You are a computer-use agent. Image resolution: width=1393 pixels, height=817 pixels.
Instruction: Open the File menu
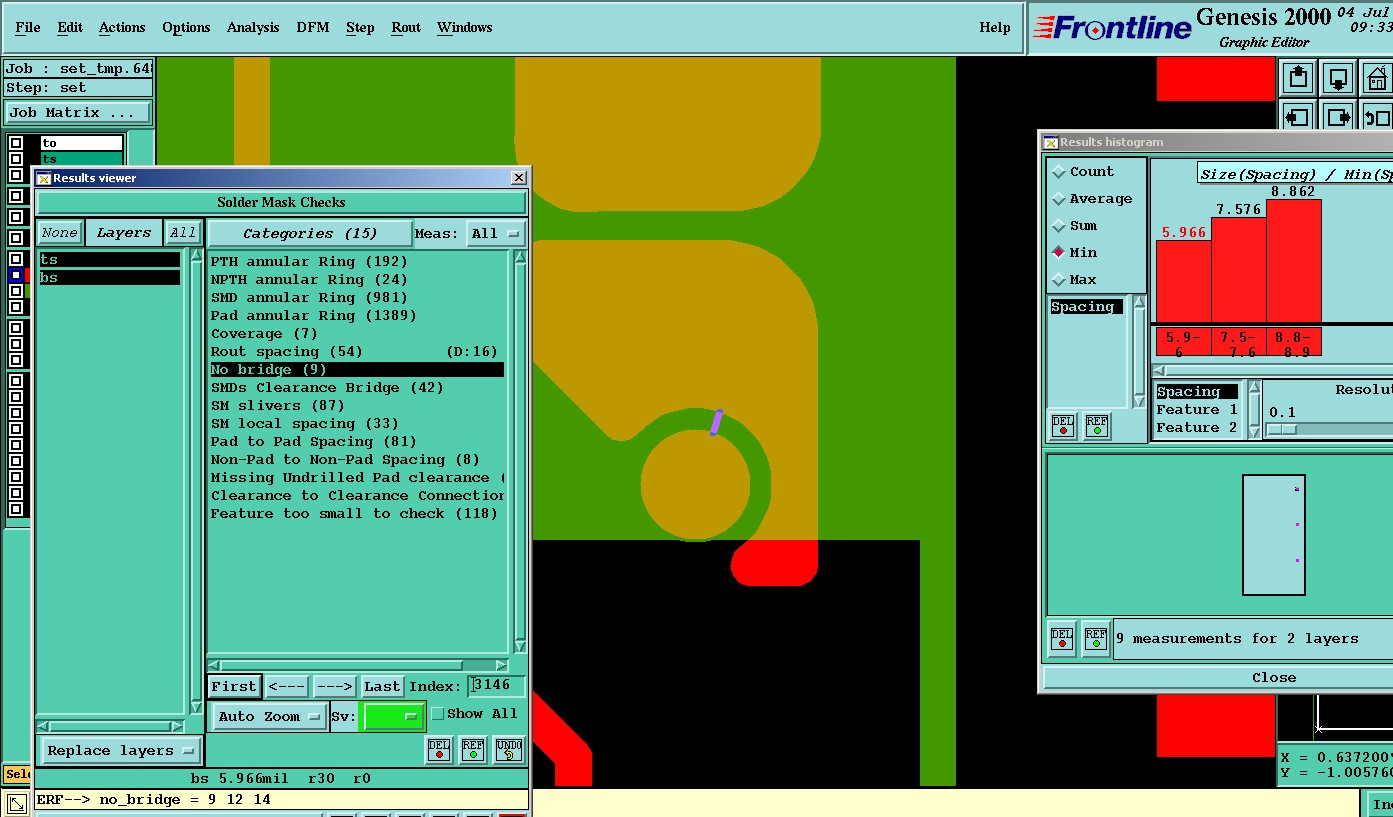(28, 27)
